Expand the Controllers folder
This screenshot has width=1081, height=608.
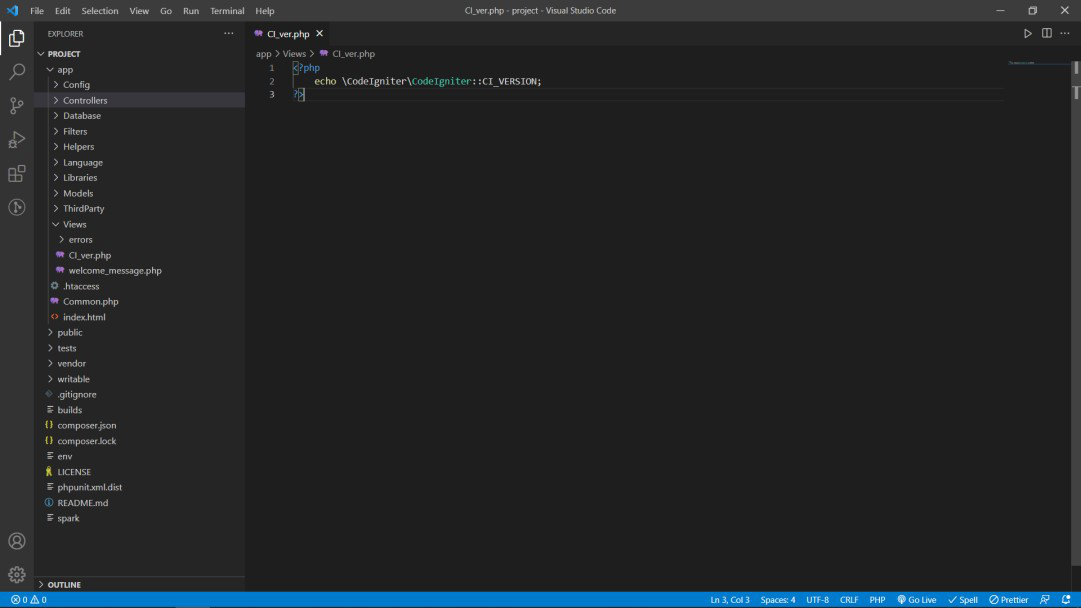139,100
